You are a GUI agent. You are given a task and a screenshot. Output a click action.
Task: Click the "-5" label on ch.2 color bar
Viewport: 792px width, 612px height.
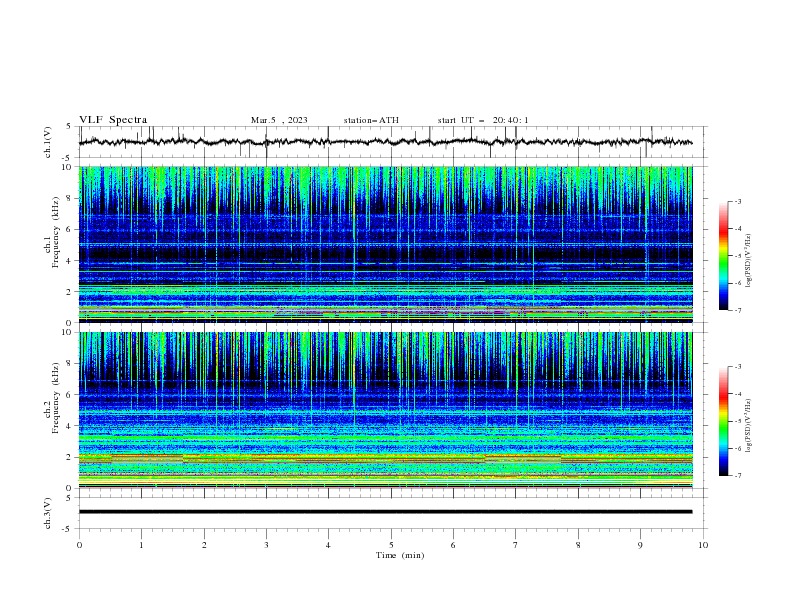(738, 421)
